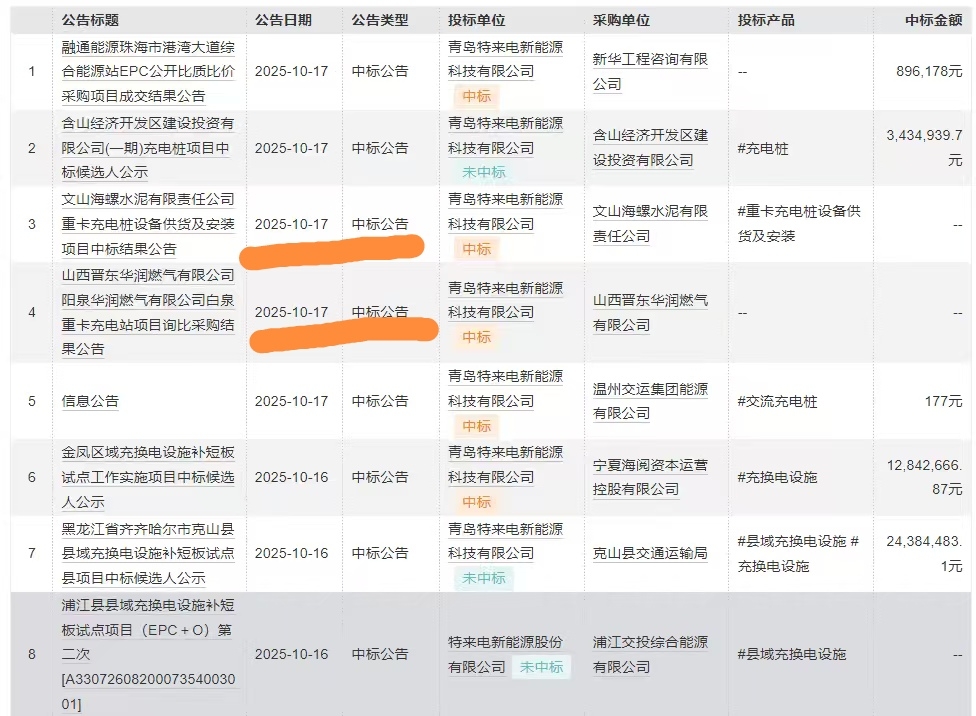Click the date 2025-10-16 in row 8
This screenshot has width=976, height=716.
(291, 654)
